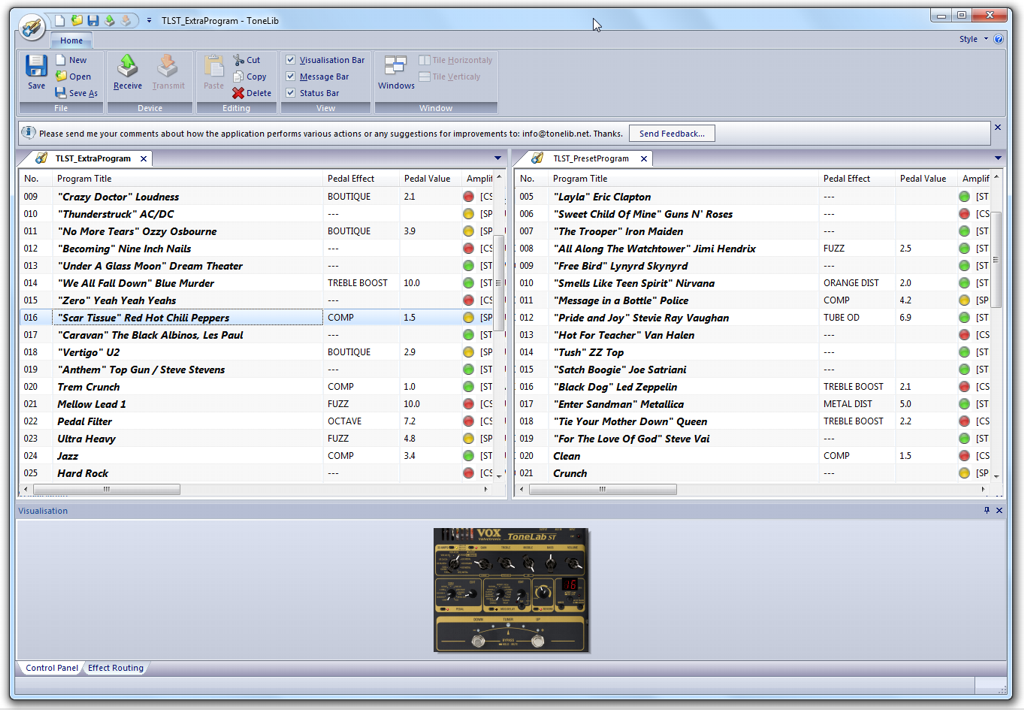The height and width of the screenshot is (710, 1024).
Task: Switch to the Control Panel tab
Action: [x=52, y=668]
